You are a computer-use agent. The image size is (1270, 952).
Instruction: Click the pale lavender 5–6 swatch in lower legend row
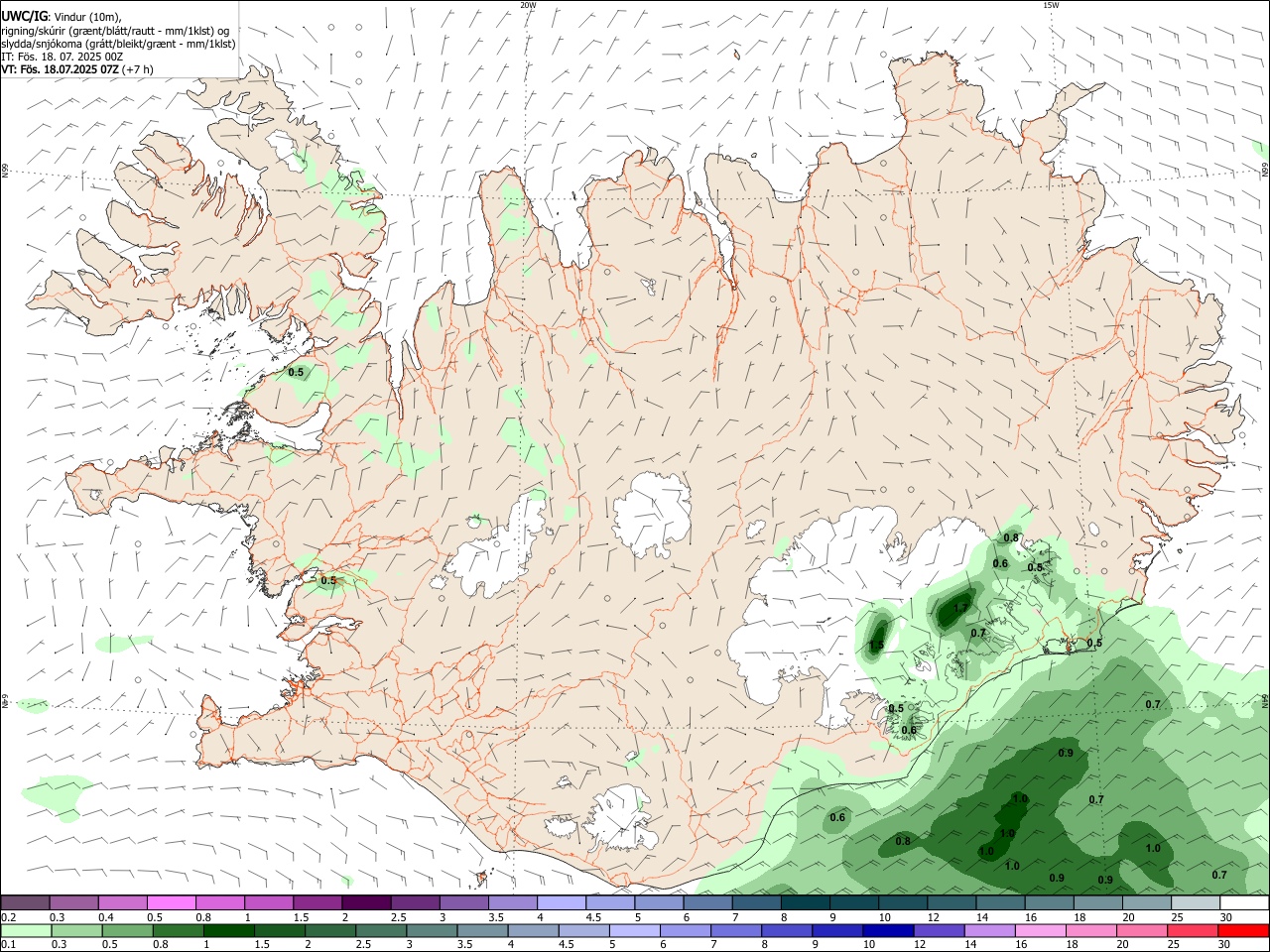(x=634, y=931)
